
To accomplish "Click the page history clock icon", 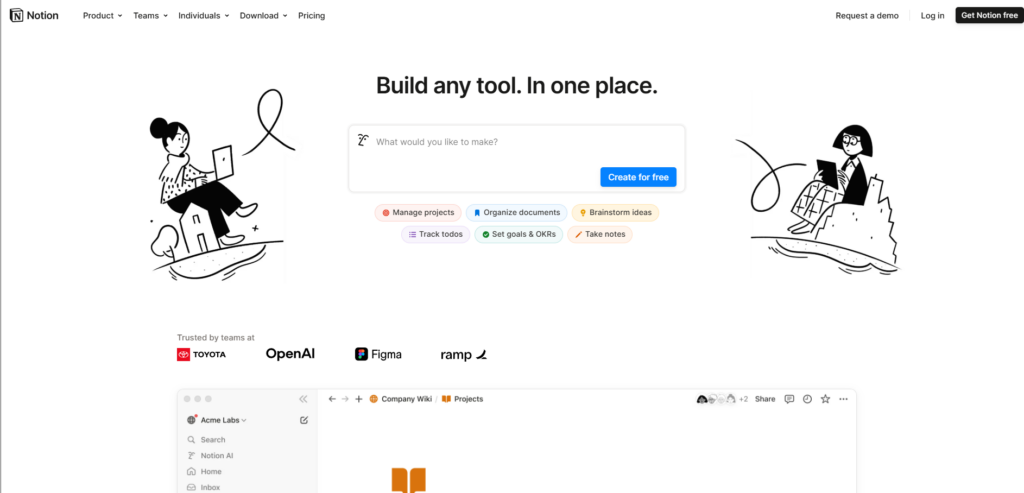I will [x=807, y=399].
